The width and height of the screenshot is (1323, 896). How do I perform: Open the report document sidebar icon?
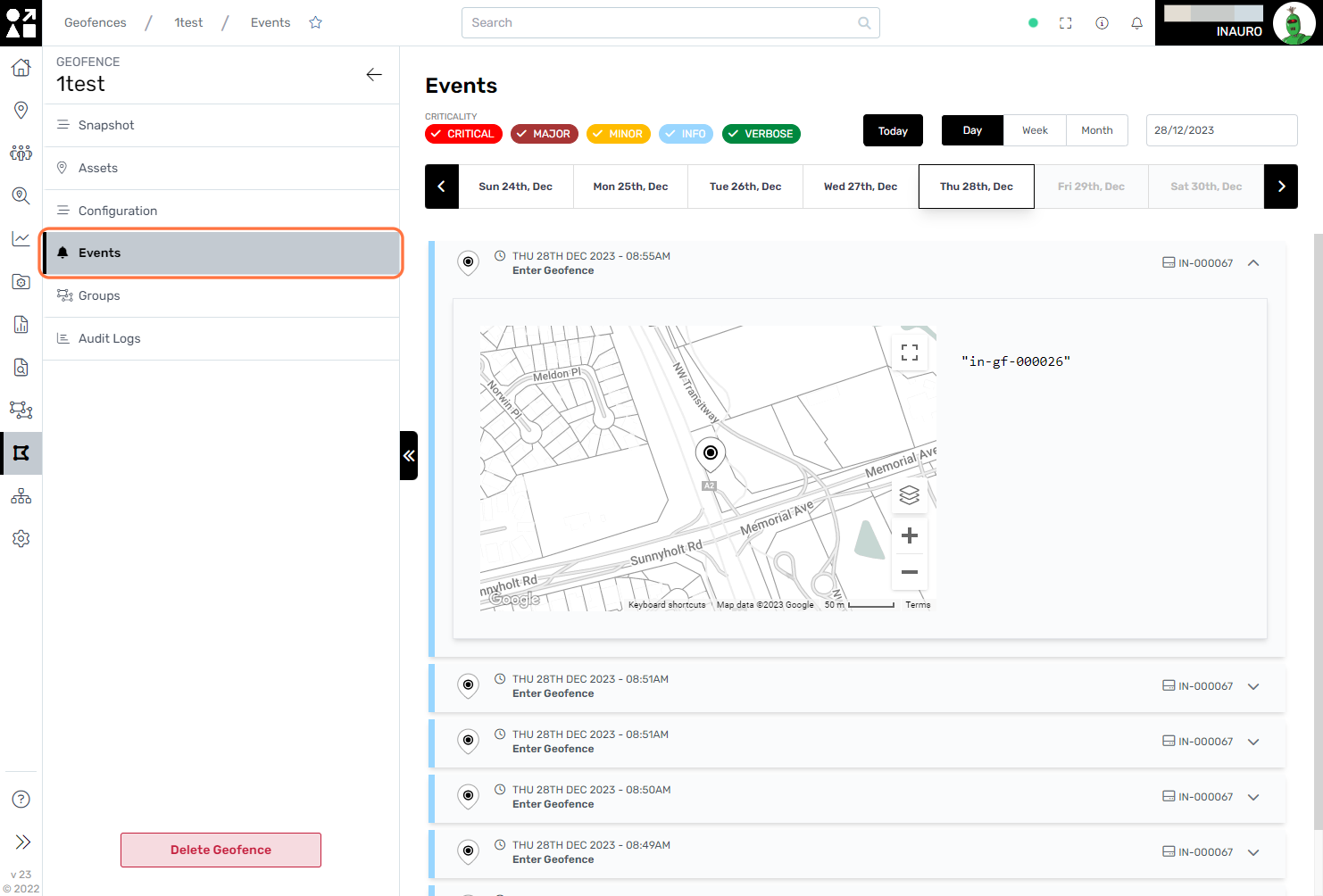coord(21,324)
